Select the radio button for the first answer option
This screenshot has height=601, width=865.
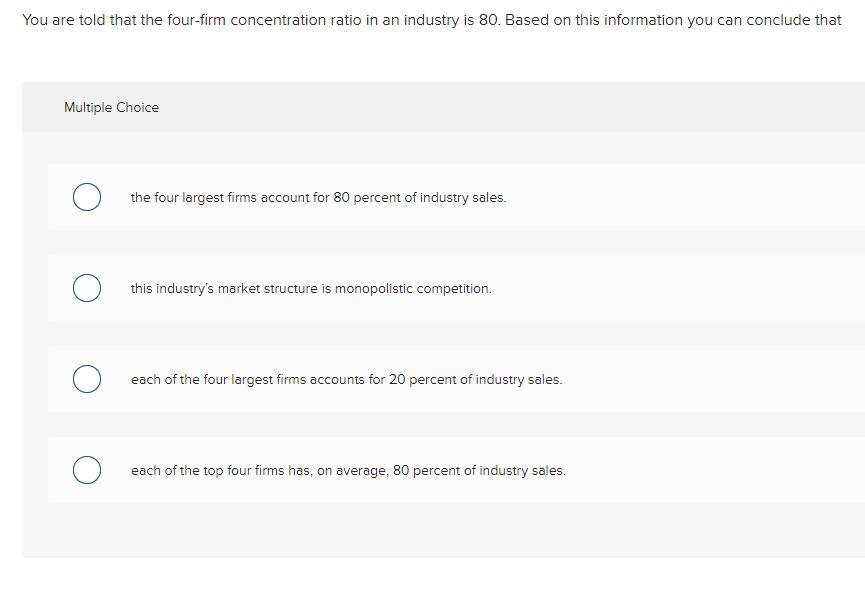(86, 197)
